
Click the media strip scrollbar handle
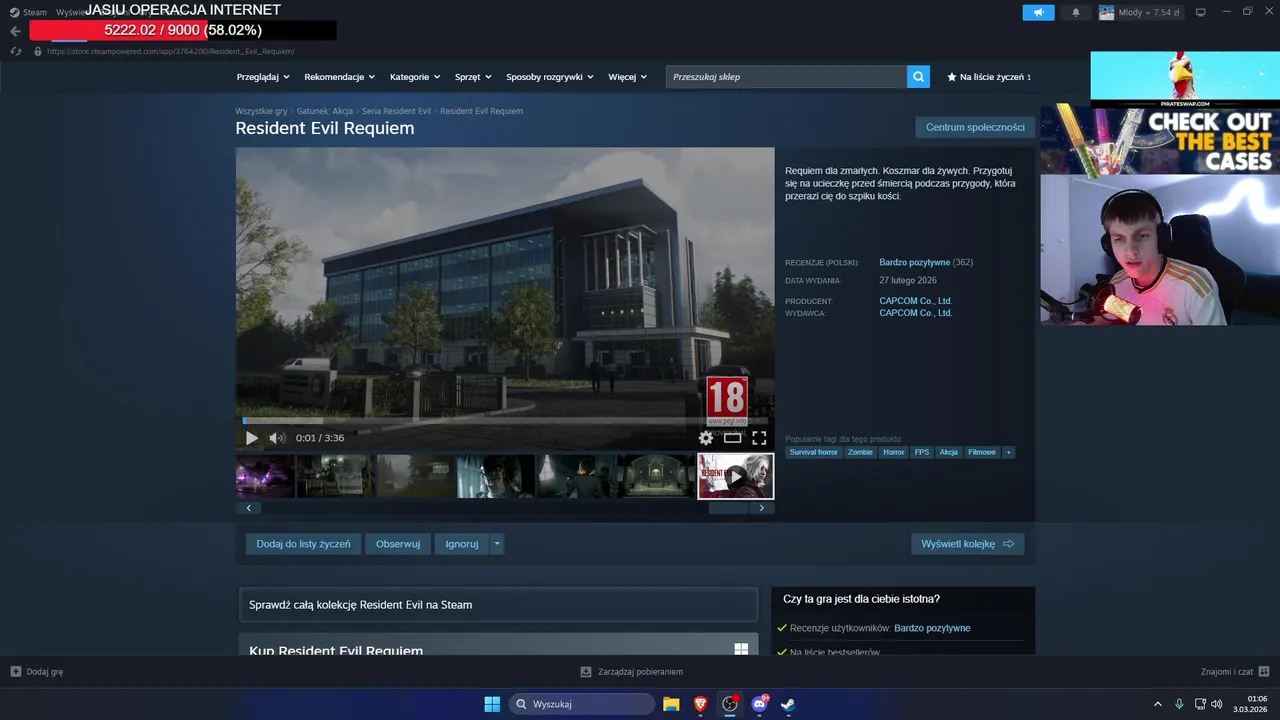pyautogui.click(x=728, y=508)
